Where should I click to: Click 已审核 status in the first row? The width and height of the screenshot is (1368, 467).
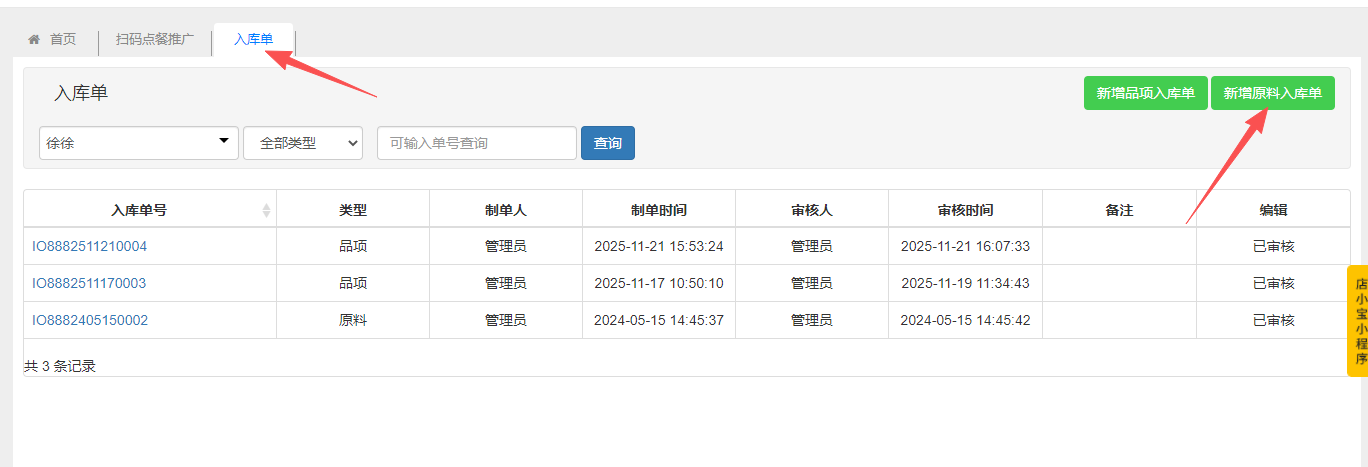pyautogui.click(x=1273, y=246)
